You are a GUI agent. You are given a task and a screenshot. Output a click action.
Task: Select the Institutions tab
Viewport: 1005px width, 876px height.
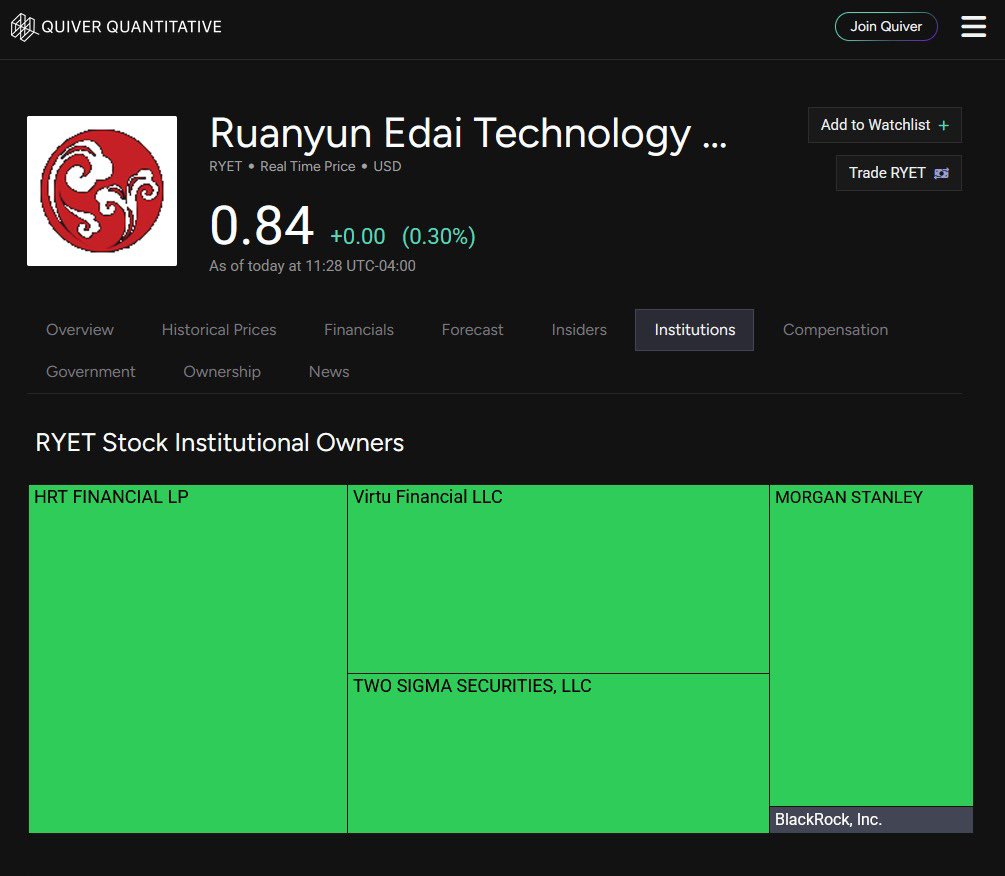coord(694,330)
